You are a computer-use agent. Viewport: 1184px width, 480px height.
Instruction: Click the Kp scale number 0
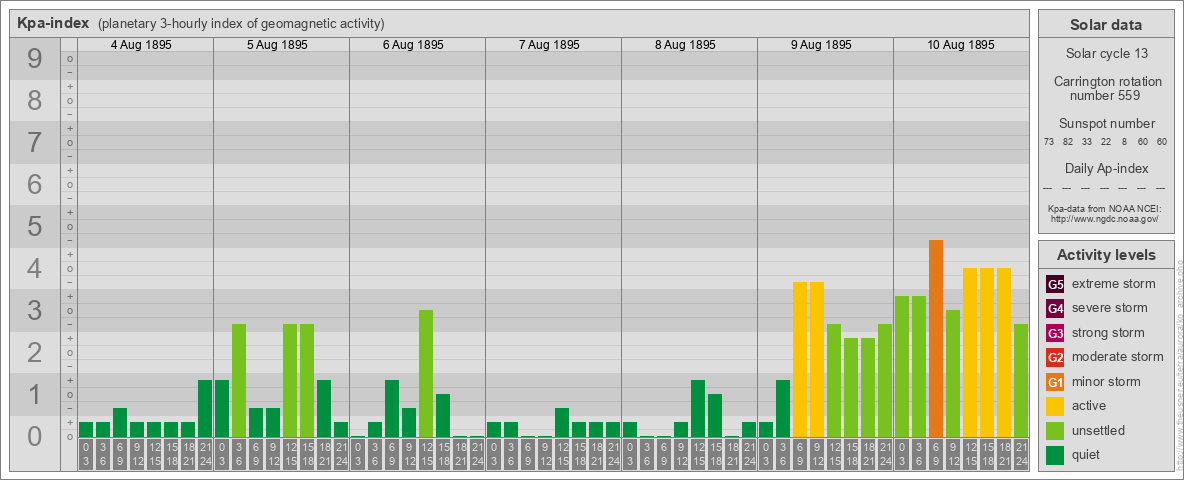[x=35, y=436]
